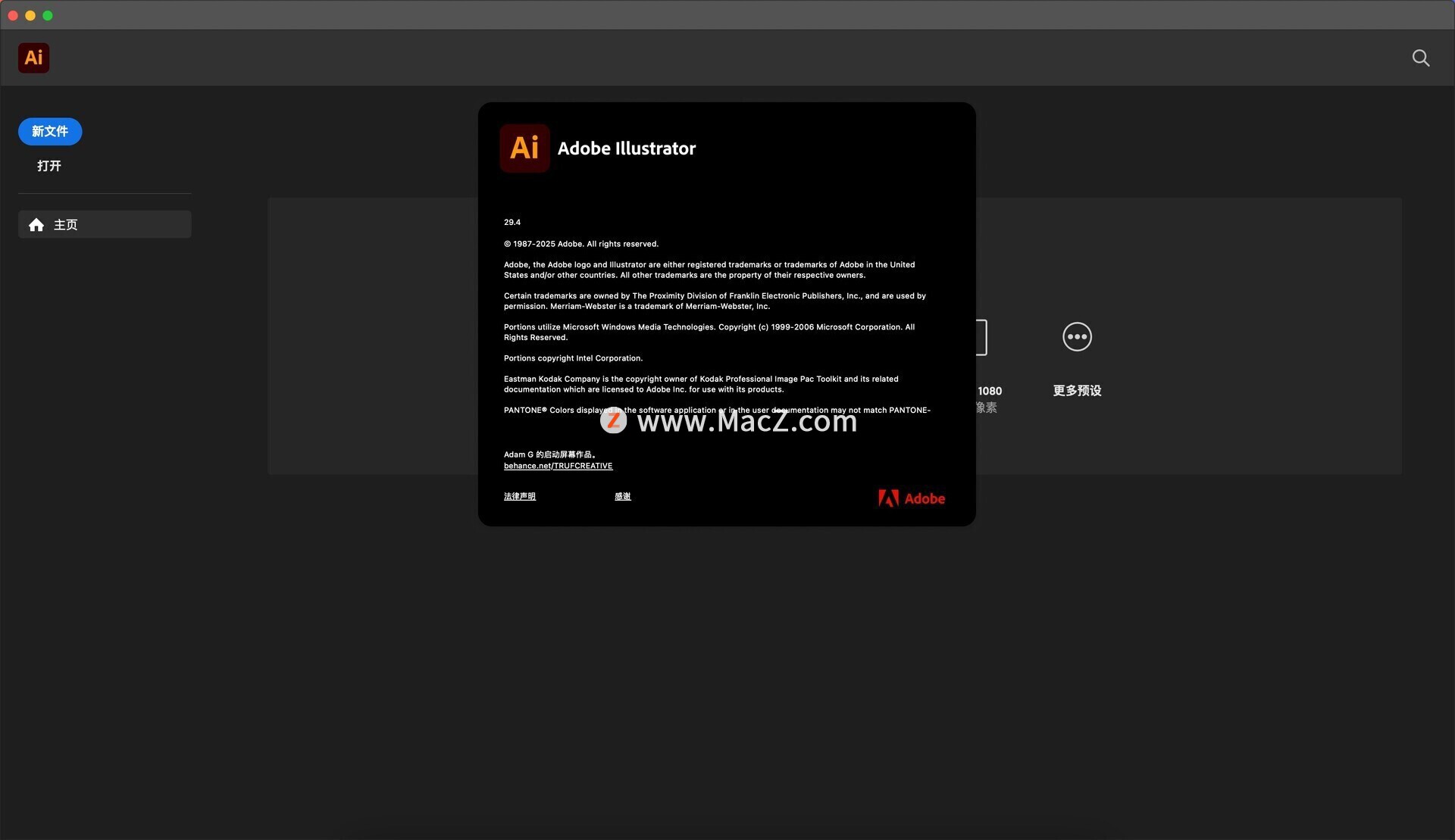The width and height of the screenshot is (1455, 840).
Task: Open 更多预设 more presets ellipsis icon
Action: [1077, 337]
